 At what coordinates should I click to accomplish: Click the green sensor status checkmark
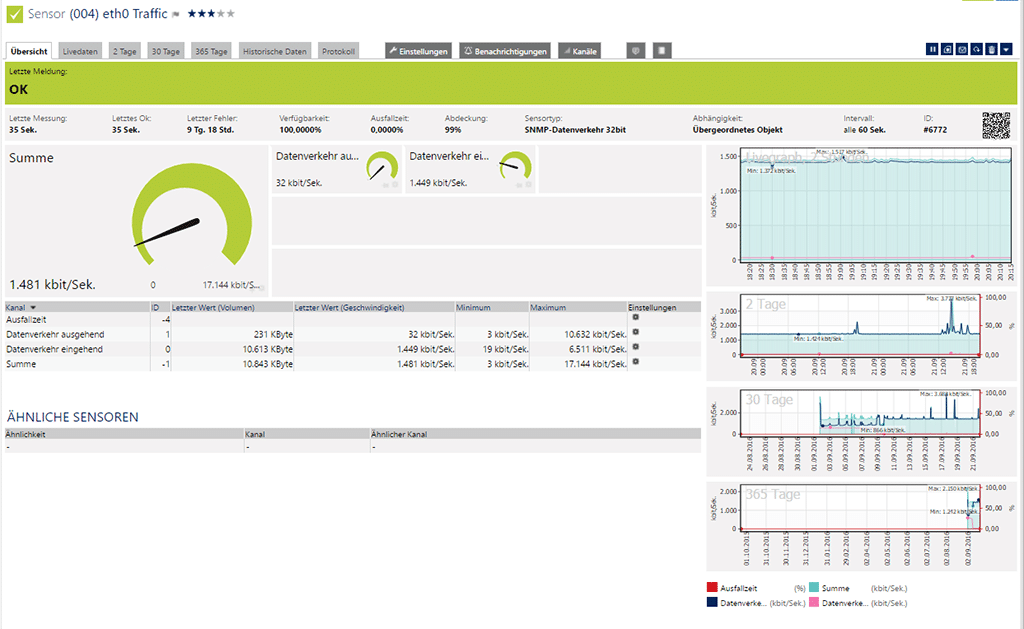click(x=14, y=13)
